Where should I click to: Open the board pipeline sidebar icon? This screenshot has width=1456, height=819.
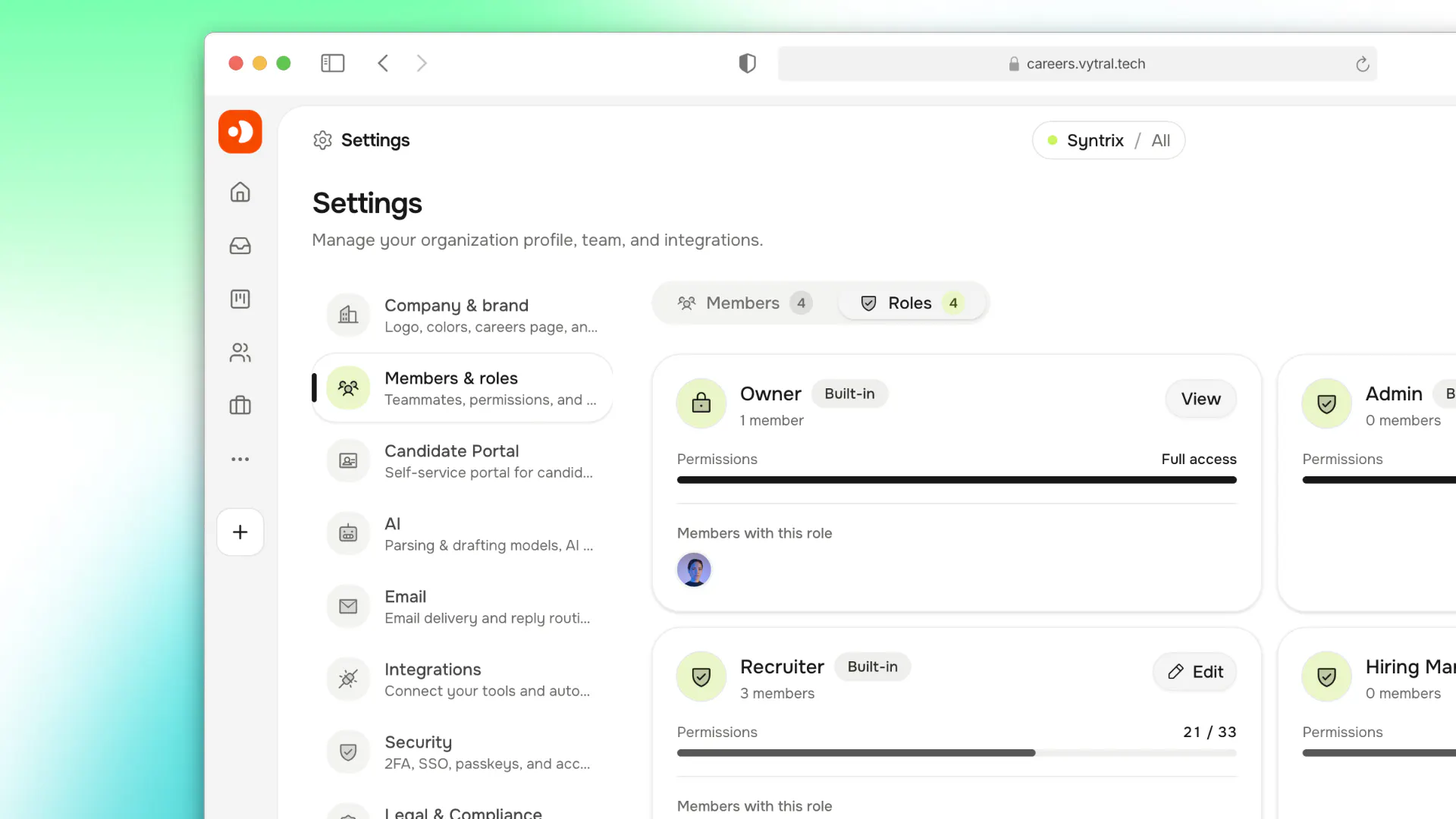[240, 299]
